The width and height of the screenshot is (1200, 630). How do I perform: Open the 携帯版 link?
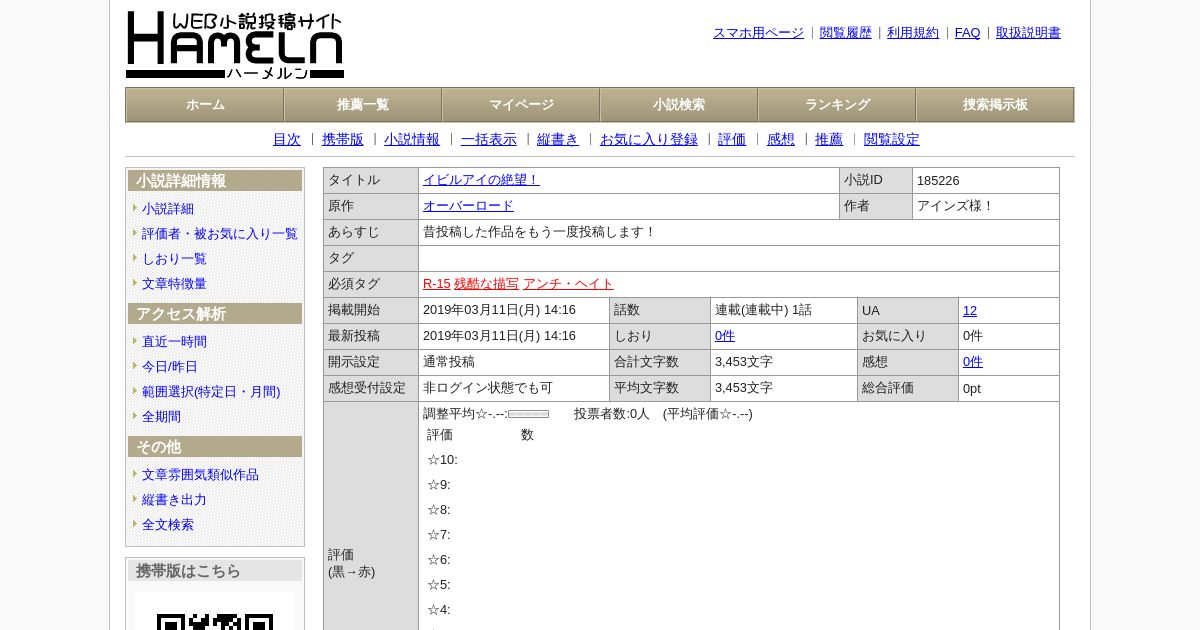(343, 140)
